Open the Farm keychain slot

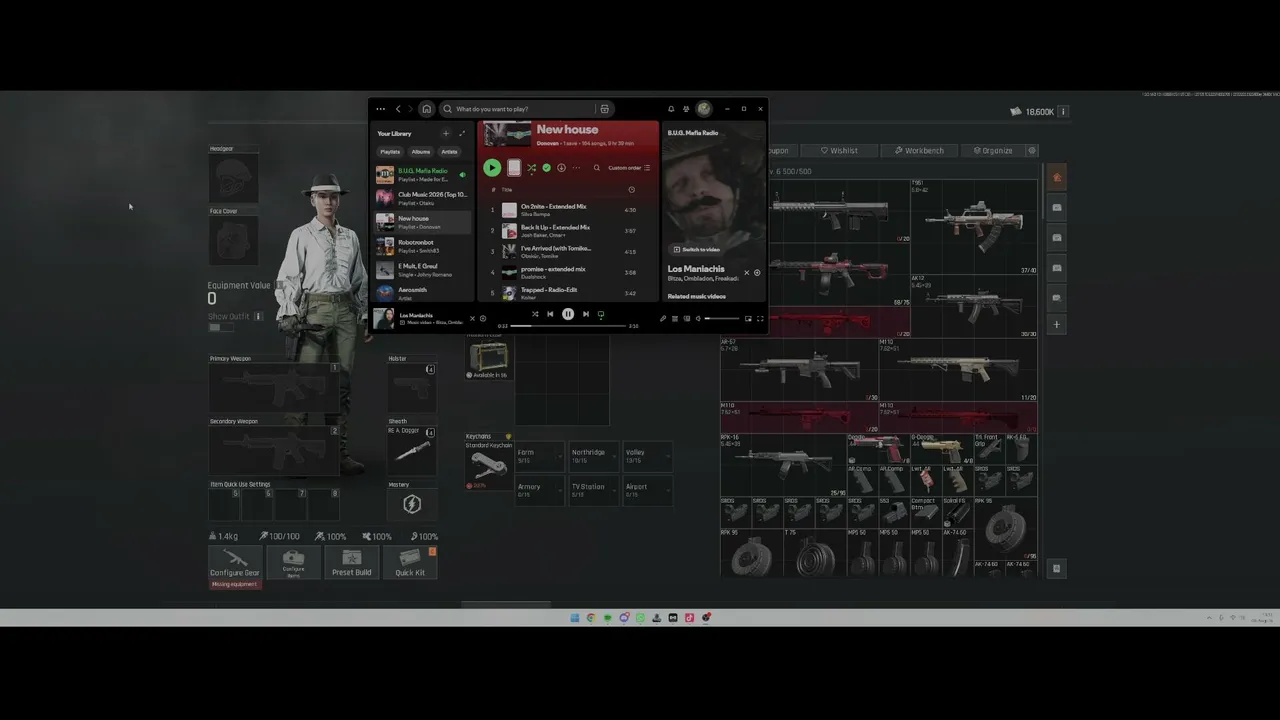coord(540,456)
